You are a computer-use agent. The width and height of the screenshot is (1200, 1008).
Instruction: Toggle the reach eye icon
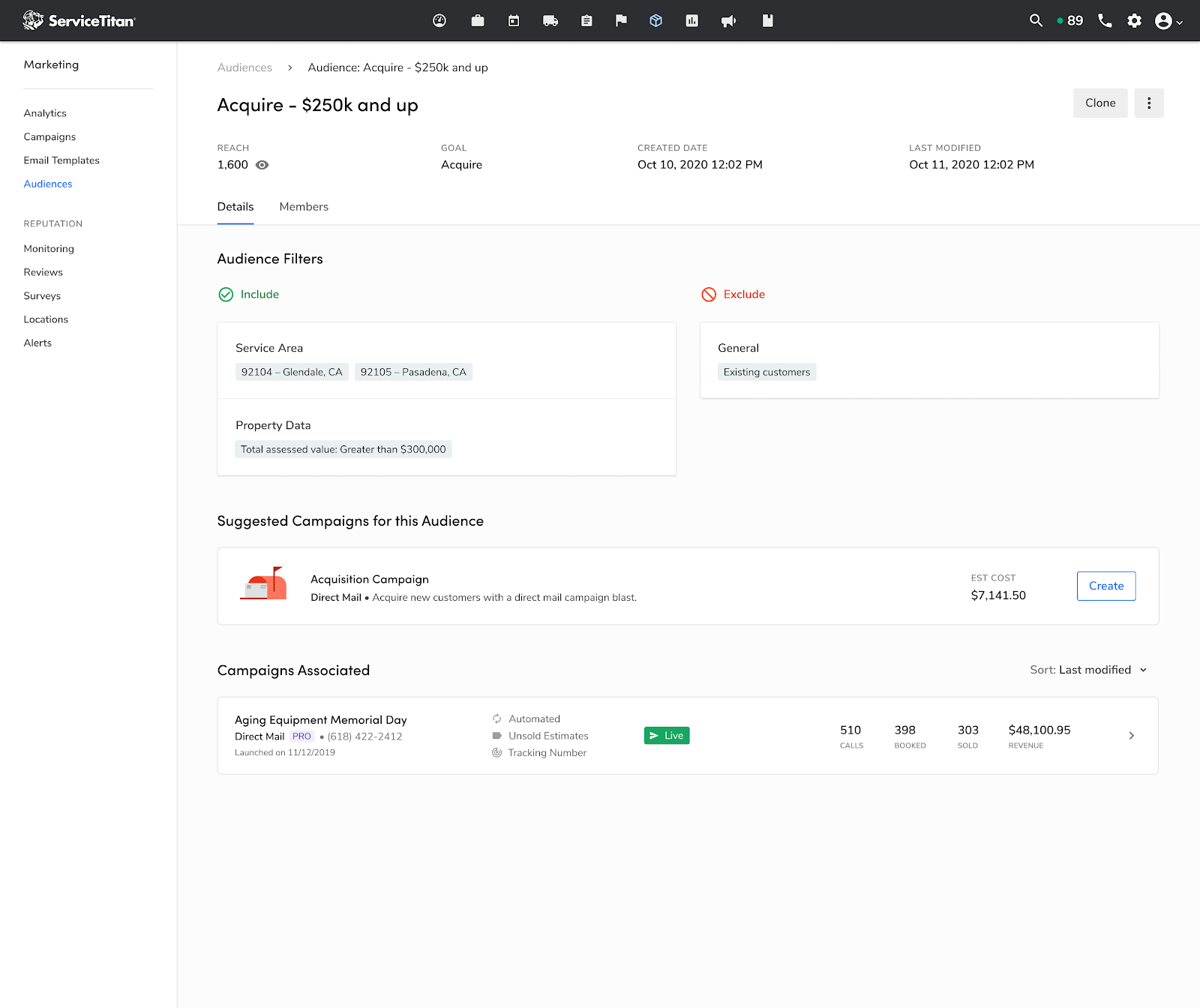(262, 165)
